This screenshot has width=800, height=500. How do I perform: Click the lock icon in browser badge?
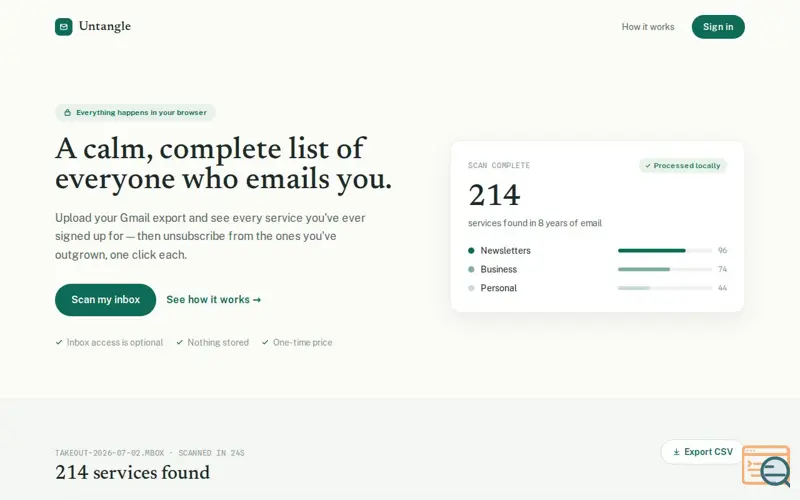coord(67,113)
